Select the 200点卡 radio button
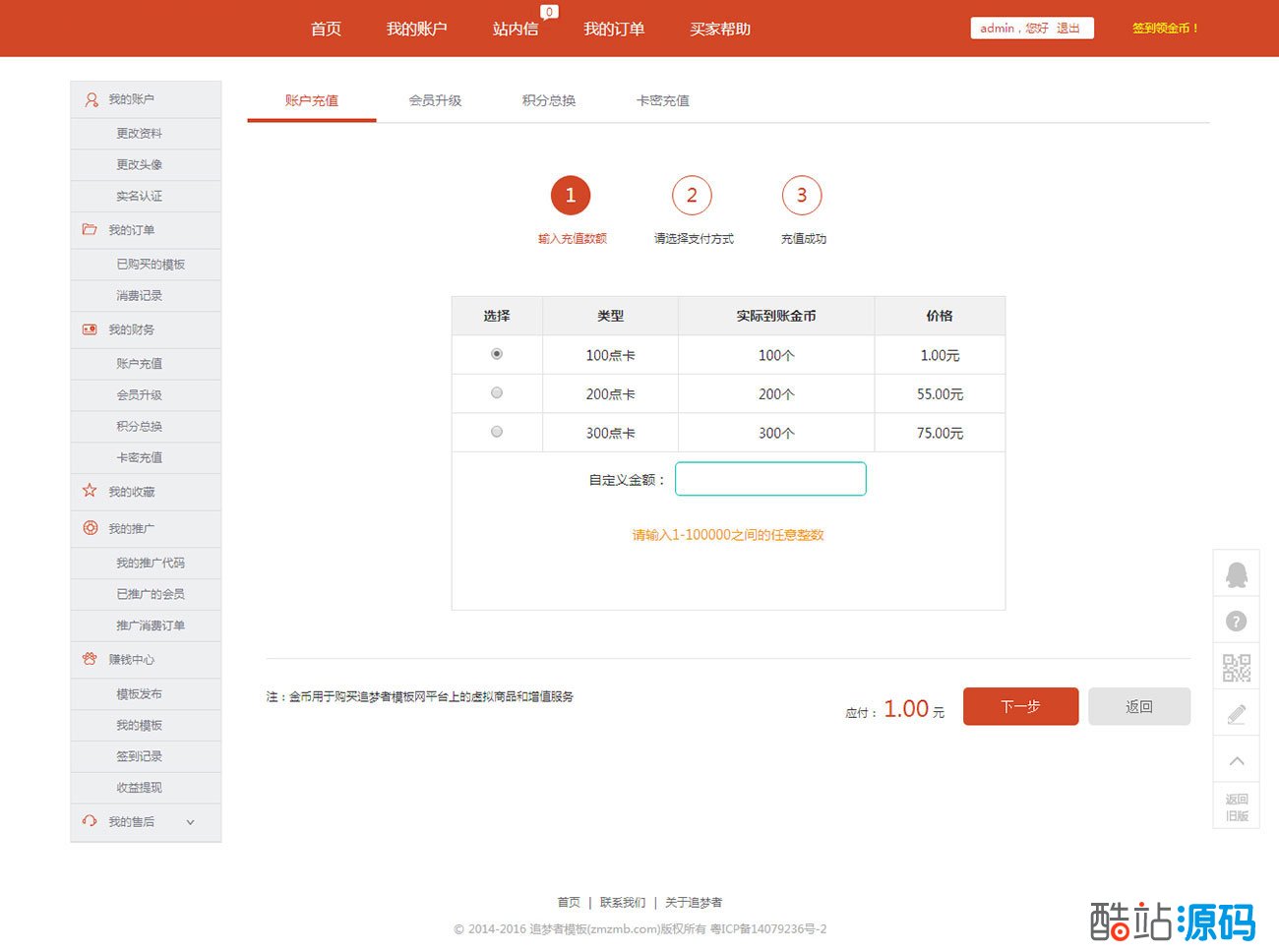The width and height of the screenshot is (1279, 952). coord(497,393)
